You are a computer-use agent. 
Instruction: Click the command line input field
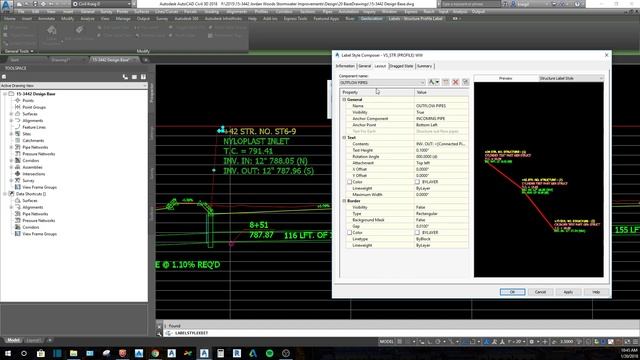[x=400, y=333]
